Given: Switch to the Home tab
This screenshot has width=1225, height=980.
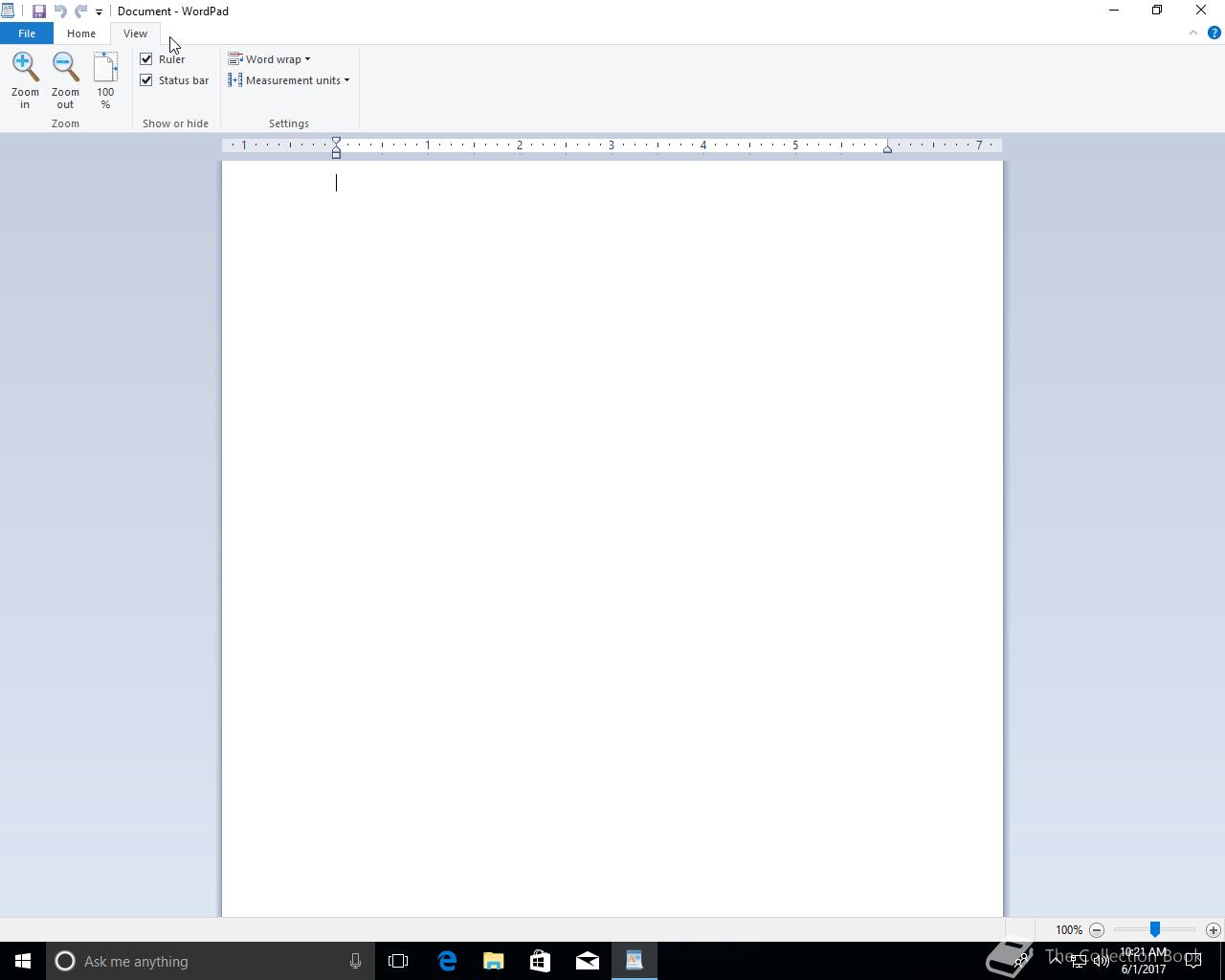Looking at the screenshot, I should [81, 33].
